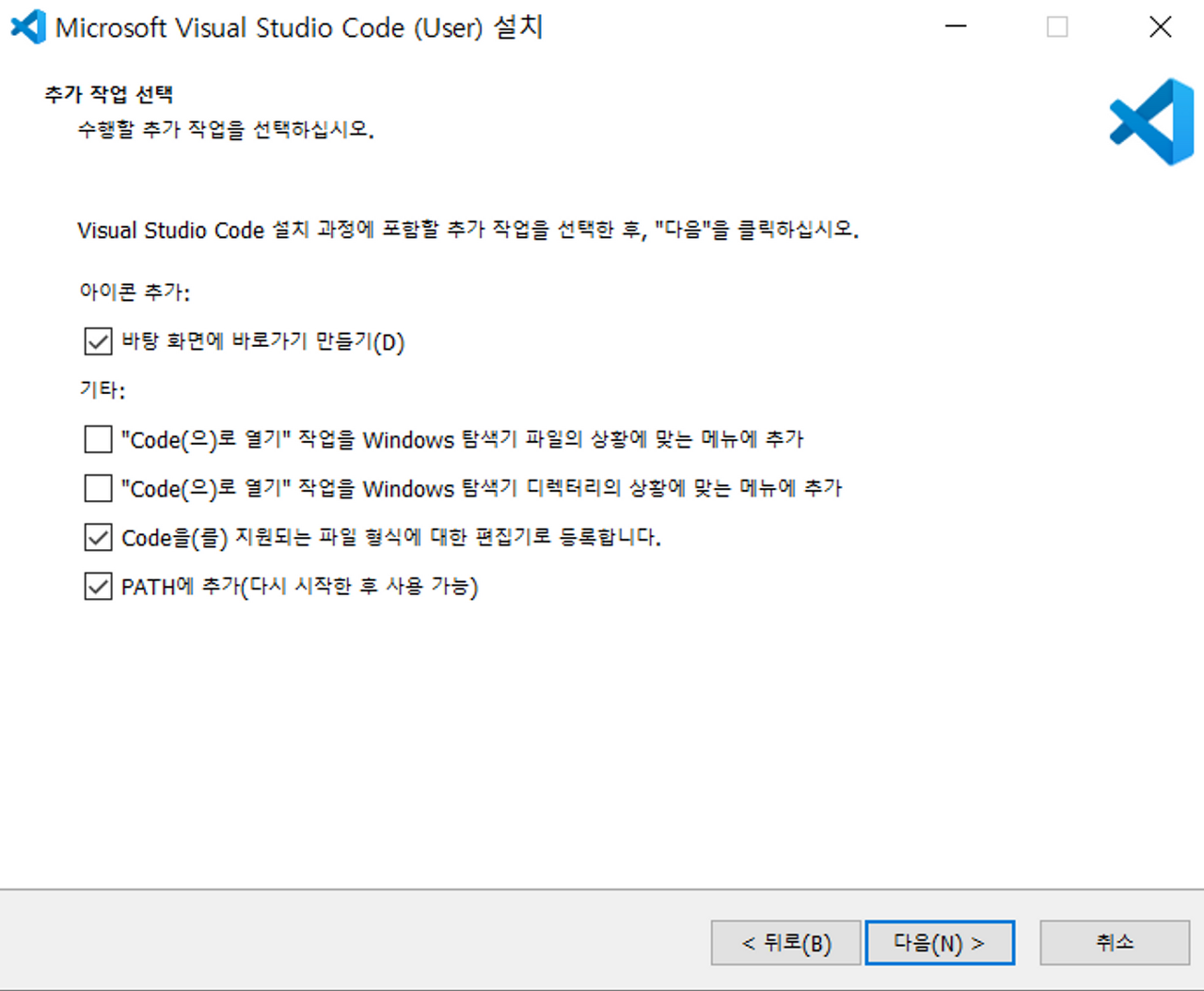The height and width of the screenshot is (991, 1204).
Task: Click the Microsoft Visual Studio Code (User) 설치 title
Action: click(299, 27)
